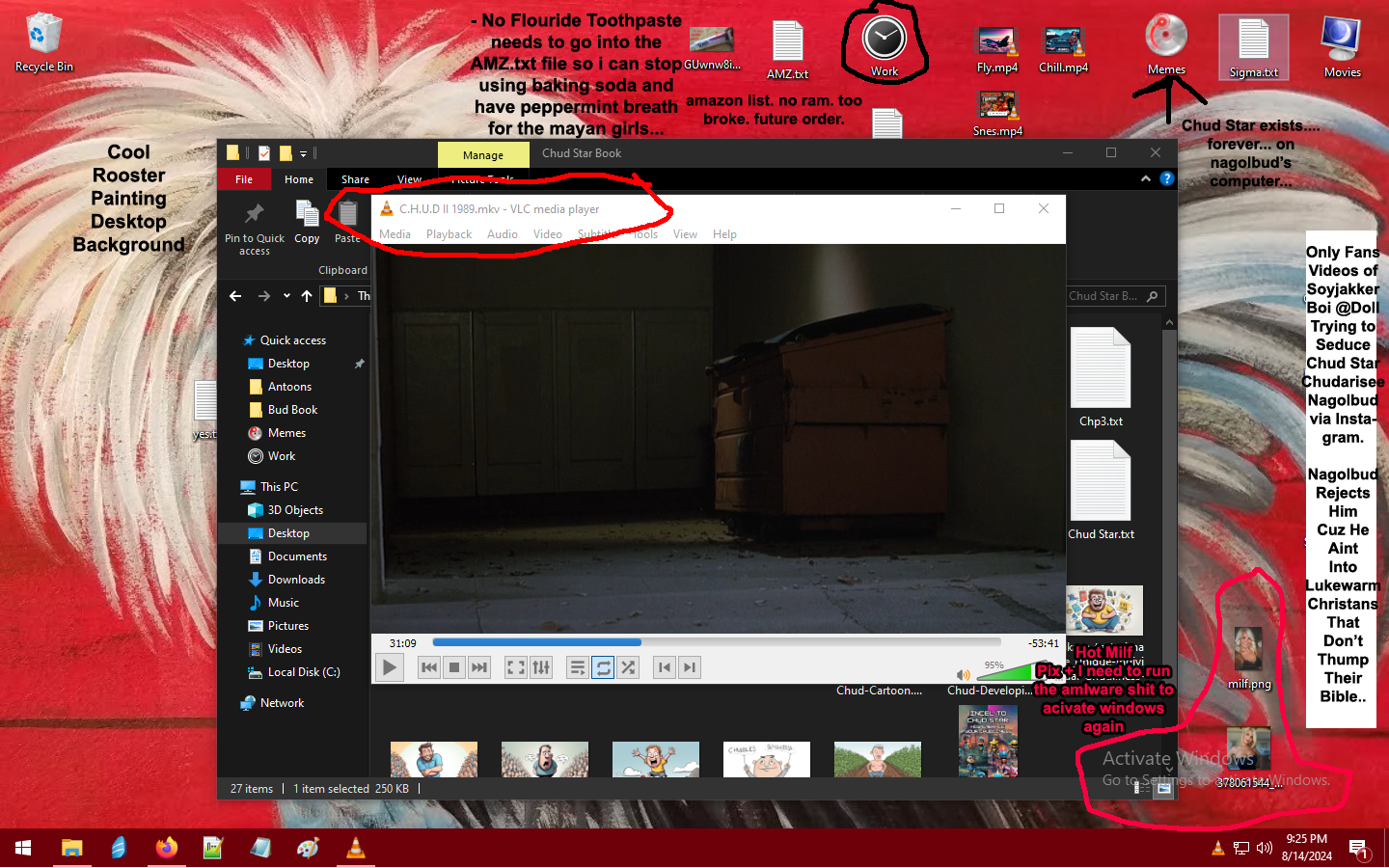Select Chp3.txt file in Explorer
This screenshot has width=1389, height=868.
[x=1101, y=378]
